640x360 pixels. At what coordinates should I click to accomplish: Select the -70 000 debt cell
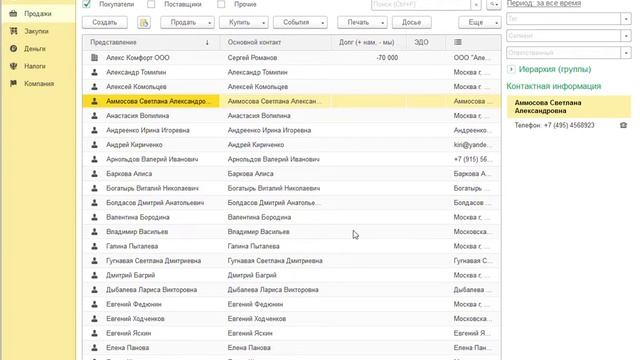pos(369,58)
